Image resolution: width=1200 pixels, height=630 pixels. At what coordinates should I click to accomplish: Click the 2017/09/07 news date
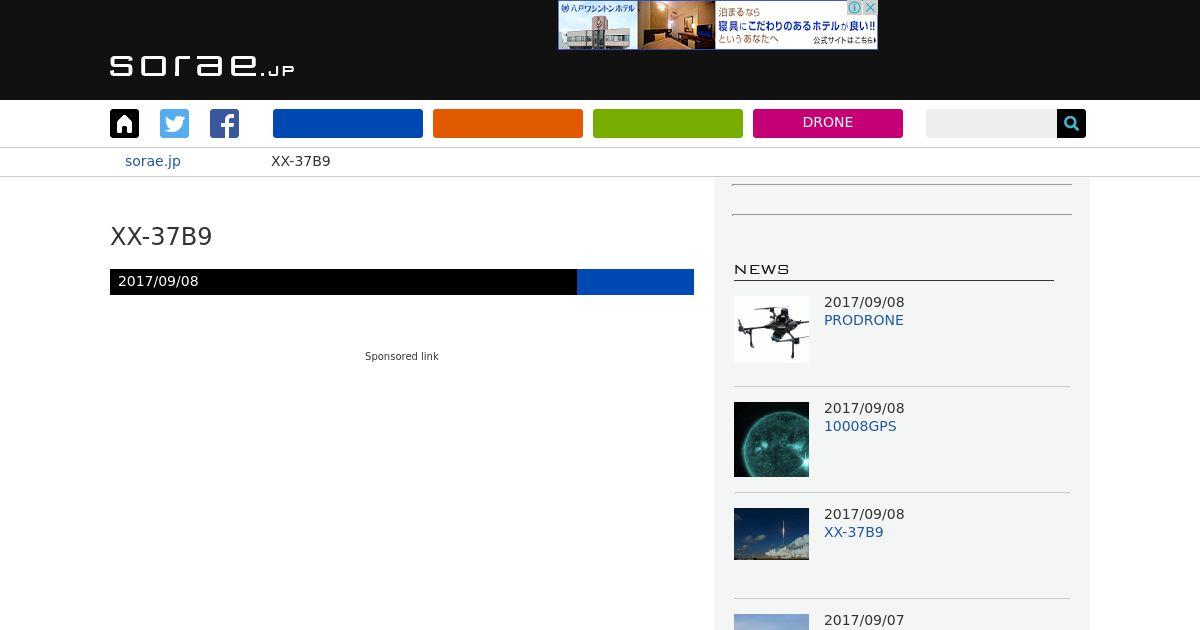point(864,620)
